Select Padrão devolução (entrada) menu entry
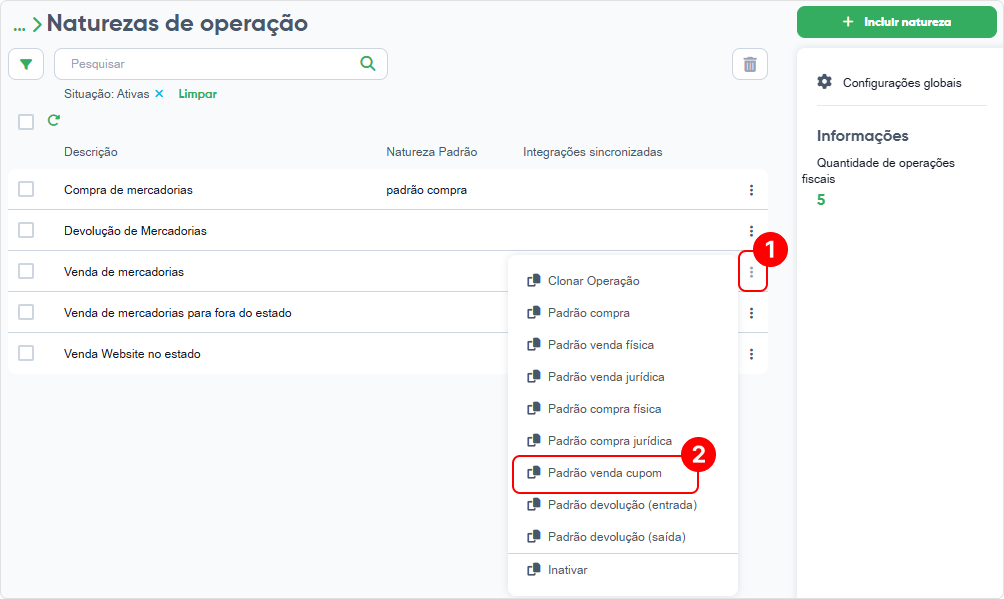The height and width of the screenshot is (599, 1004). 622,505
